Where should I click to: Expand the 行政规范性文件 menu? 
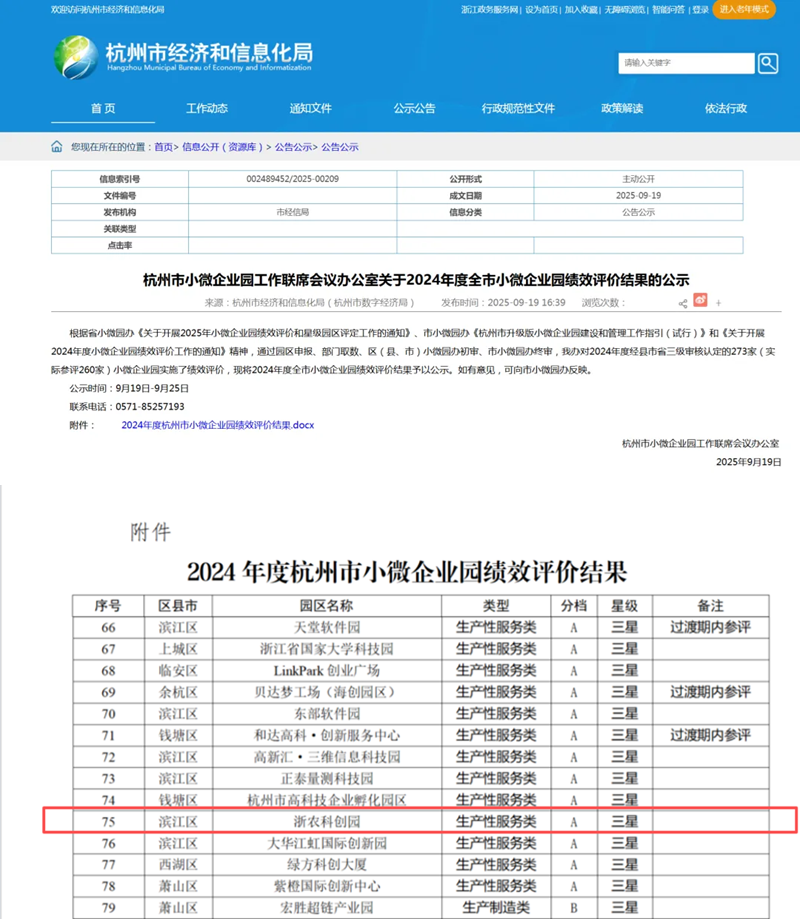[x=518, y=108]
